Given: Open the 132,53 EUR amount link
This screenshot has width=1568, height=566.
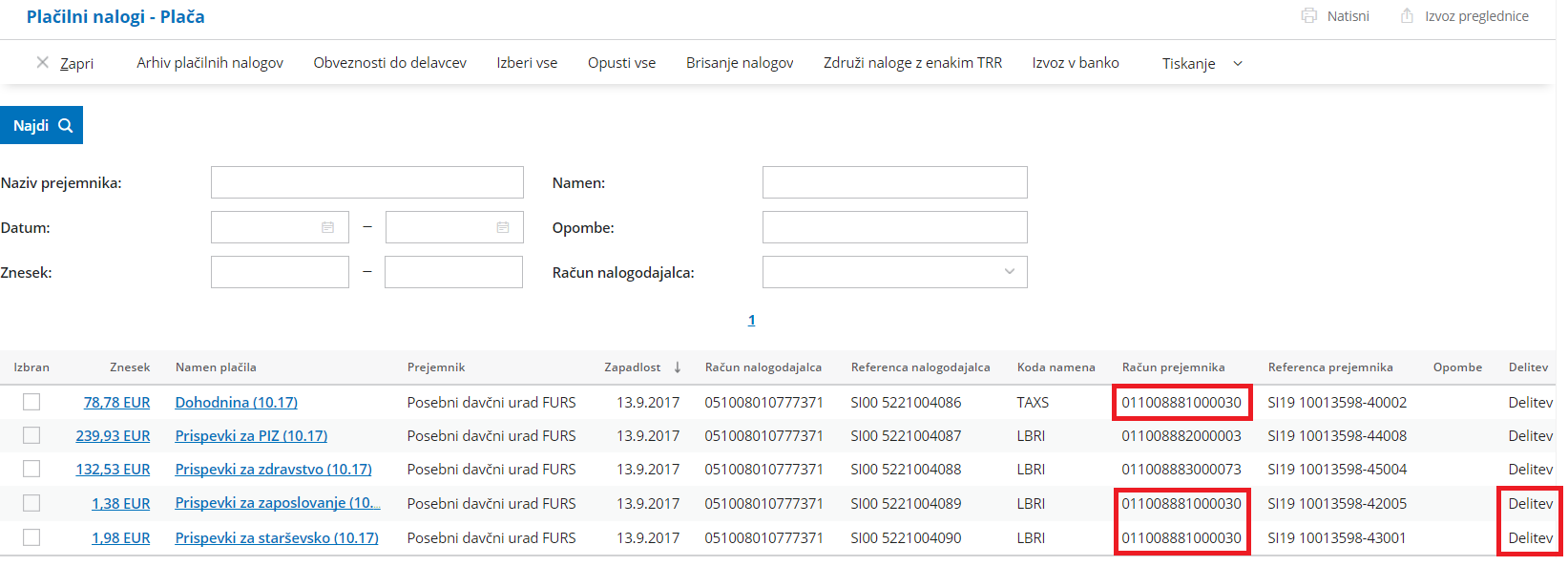Looking at the screenshot, I should [113, 469].
